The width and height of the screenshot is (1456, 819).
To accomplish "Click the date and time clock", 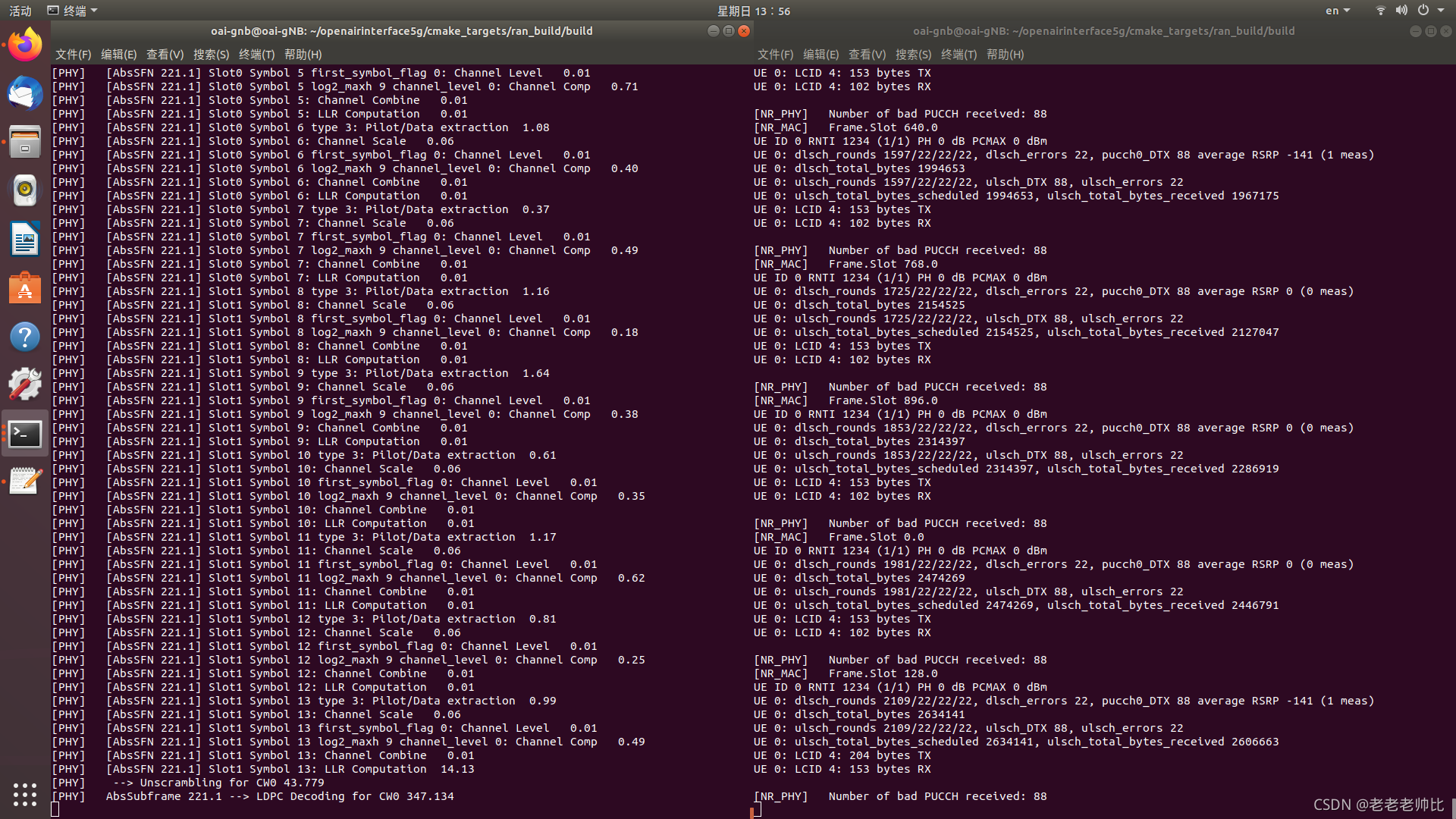I will click(753, 11).
